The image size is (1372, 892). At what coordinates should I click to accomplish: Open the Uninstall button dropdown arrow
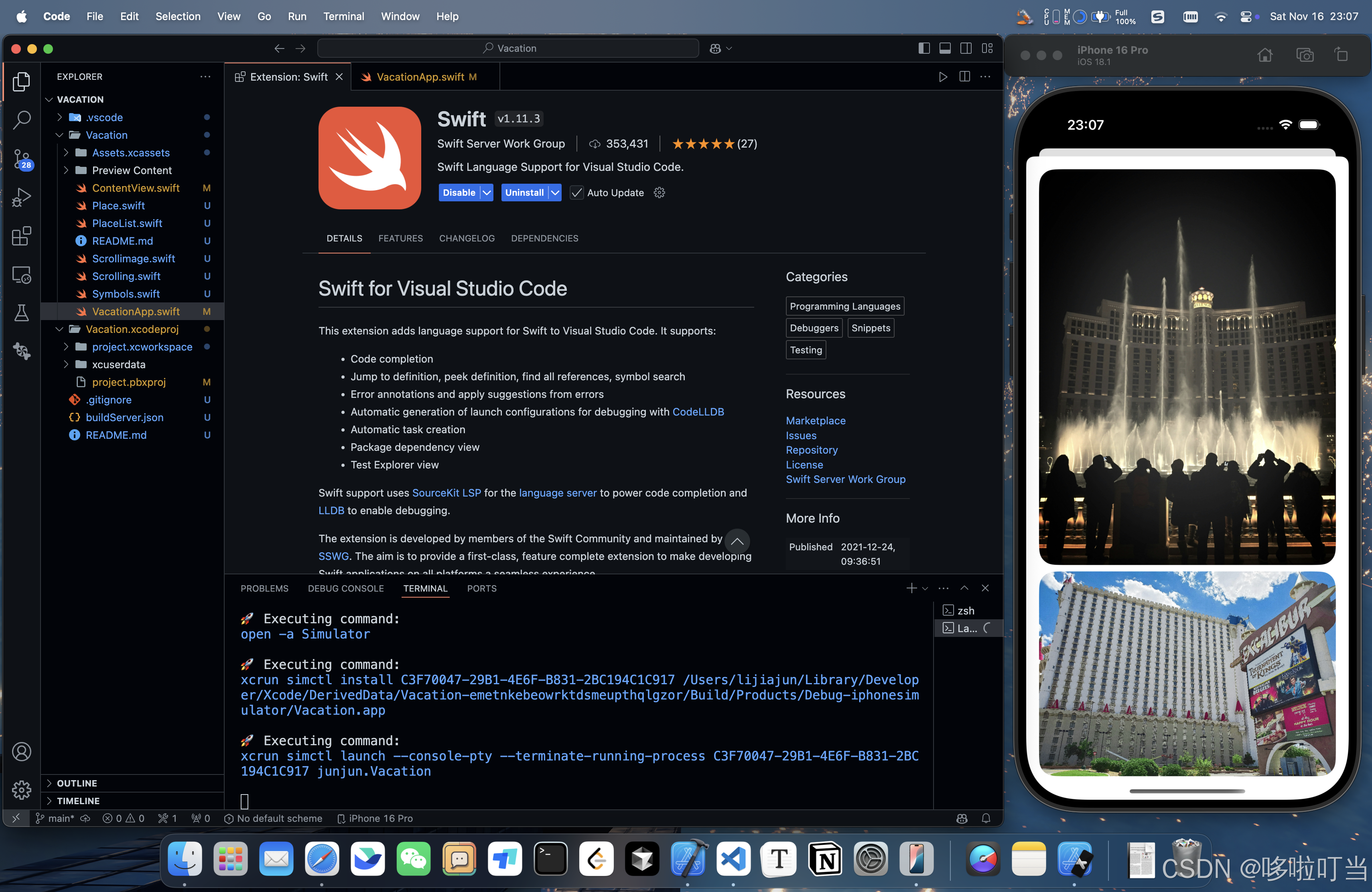(554, 193)
